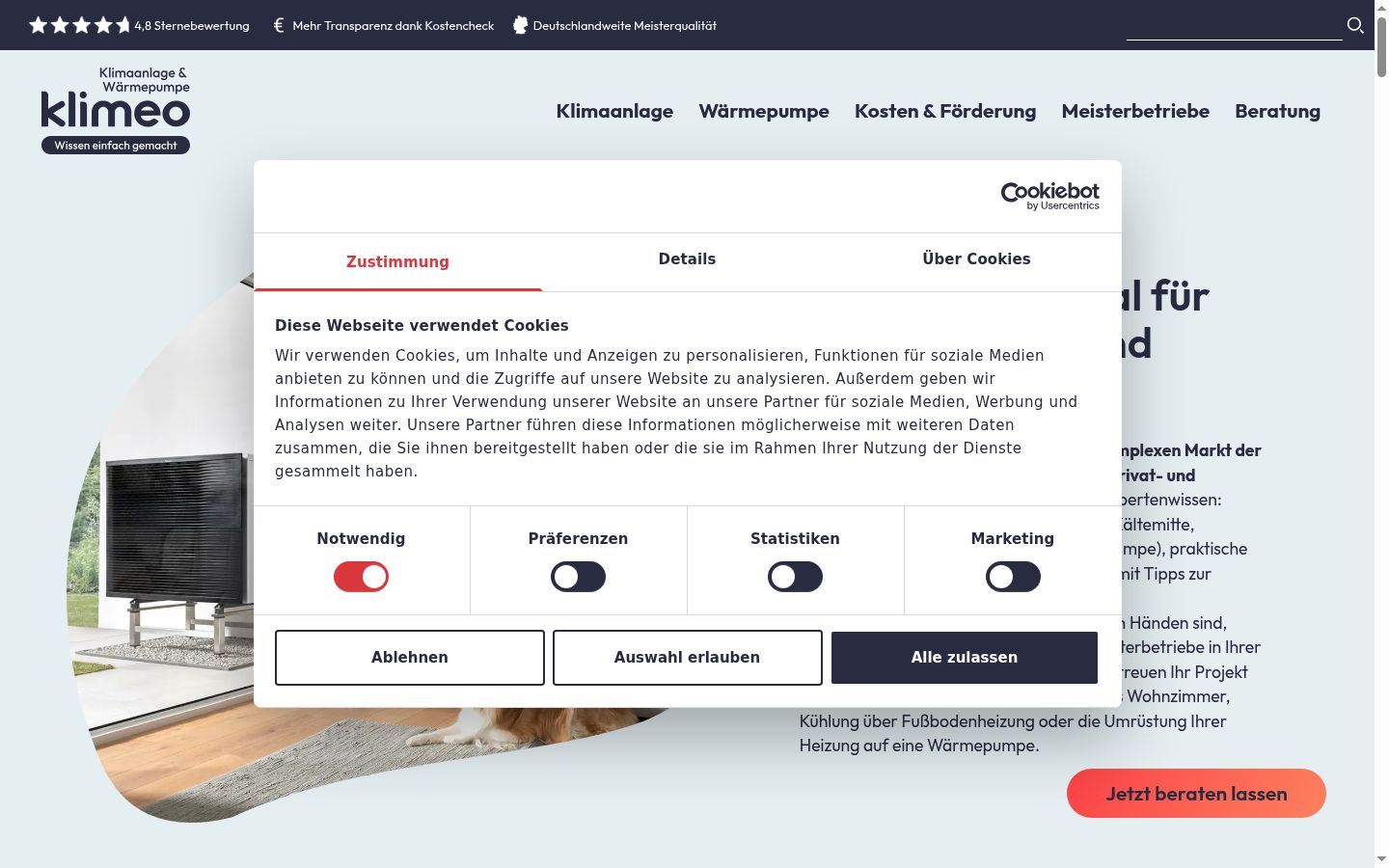Click the Ablehnen button
Viewport: 1389px width, 868px height.
410,658
